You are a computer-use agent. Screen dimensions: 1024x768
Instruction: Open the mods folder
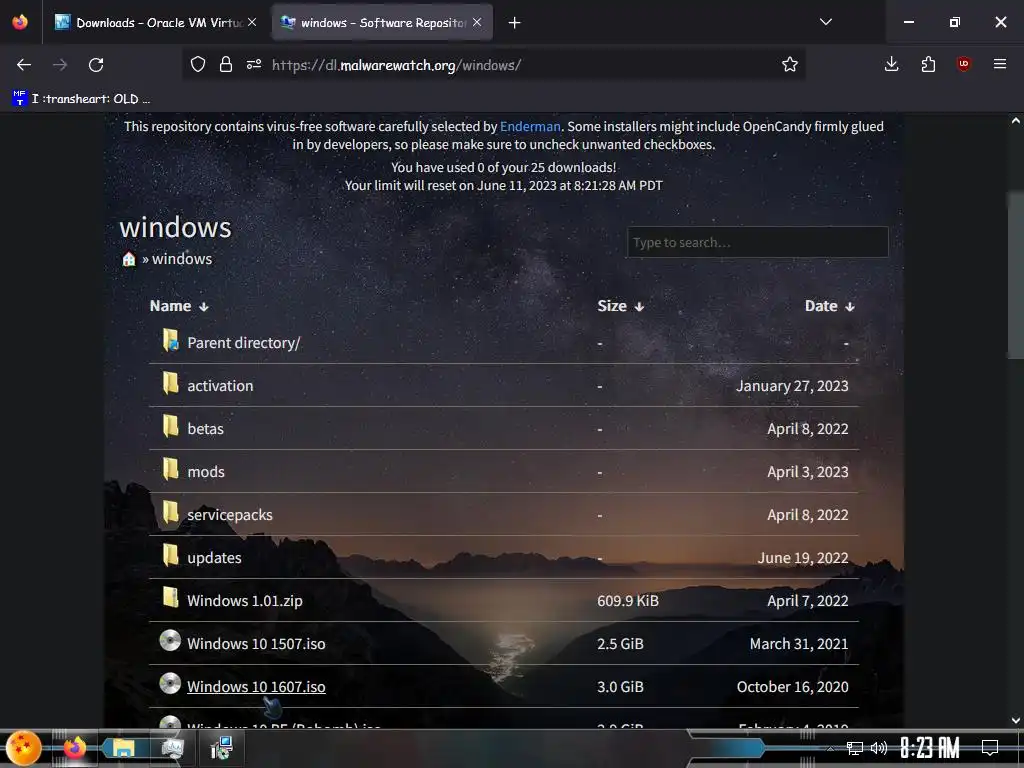click(x=206, y=472)
